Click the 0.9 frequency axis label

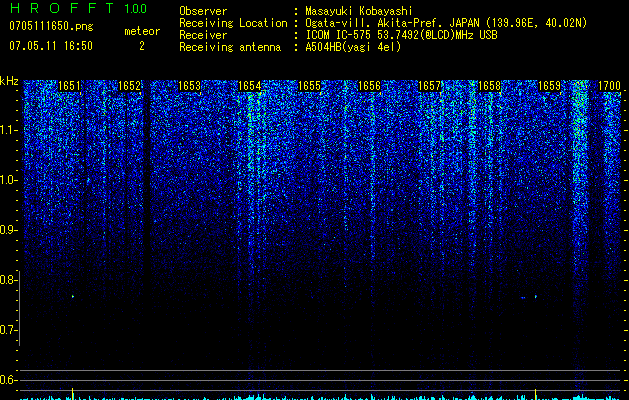coord(8,230)
